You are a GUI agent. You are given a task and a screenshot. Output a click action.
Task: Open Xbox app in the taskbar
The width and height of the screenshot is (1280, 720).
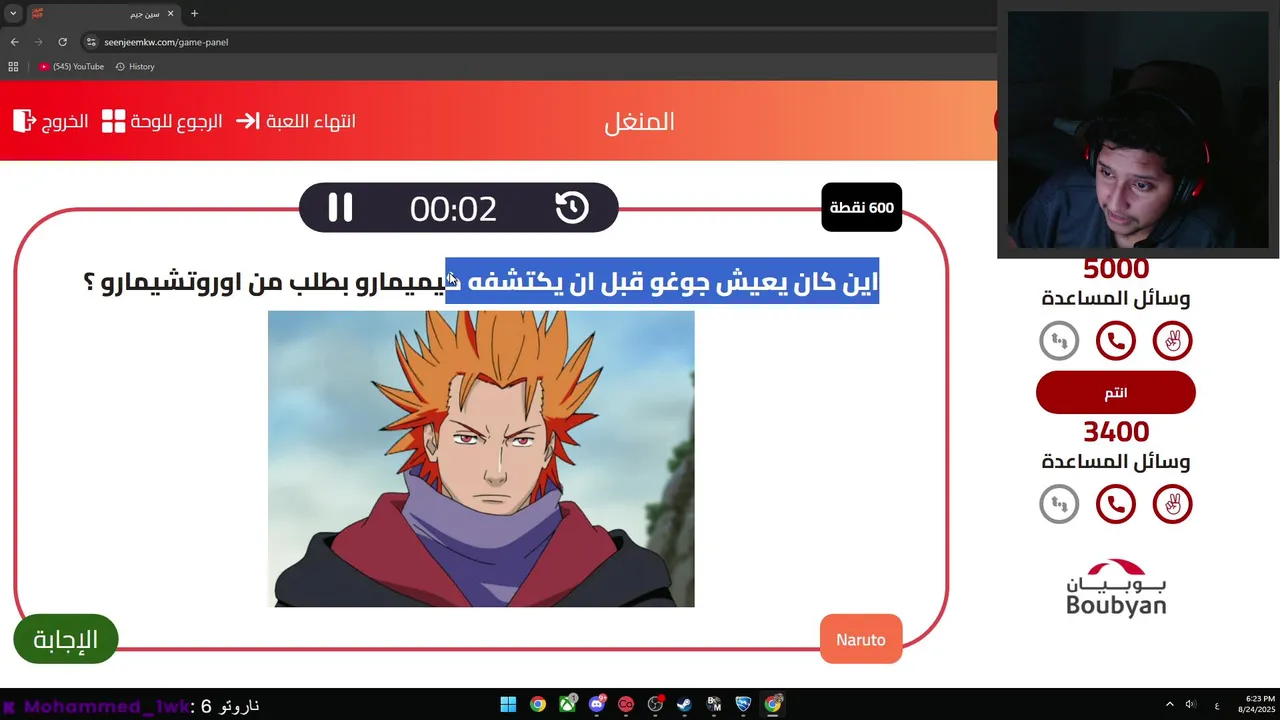pos(568,704)
